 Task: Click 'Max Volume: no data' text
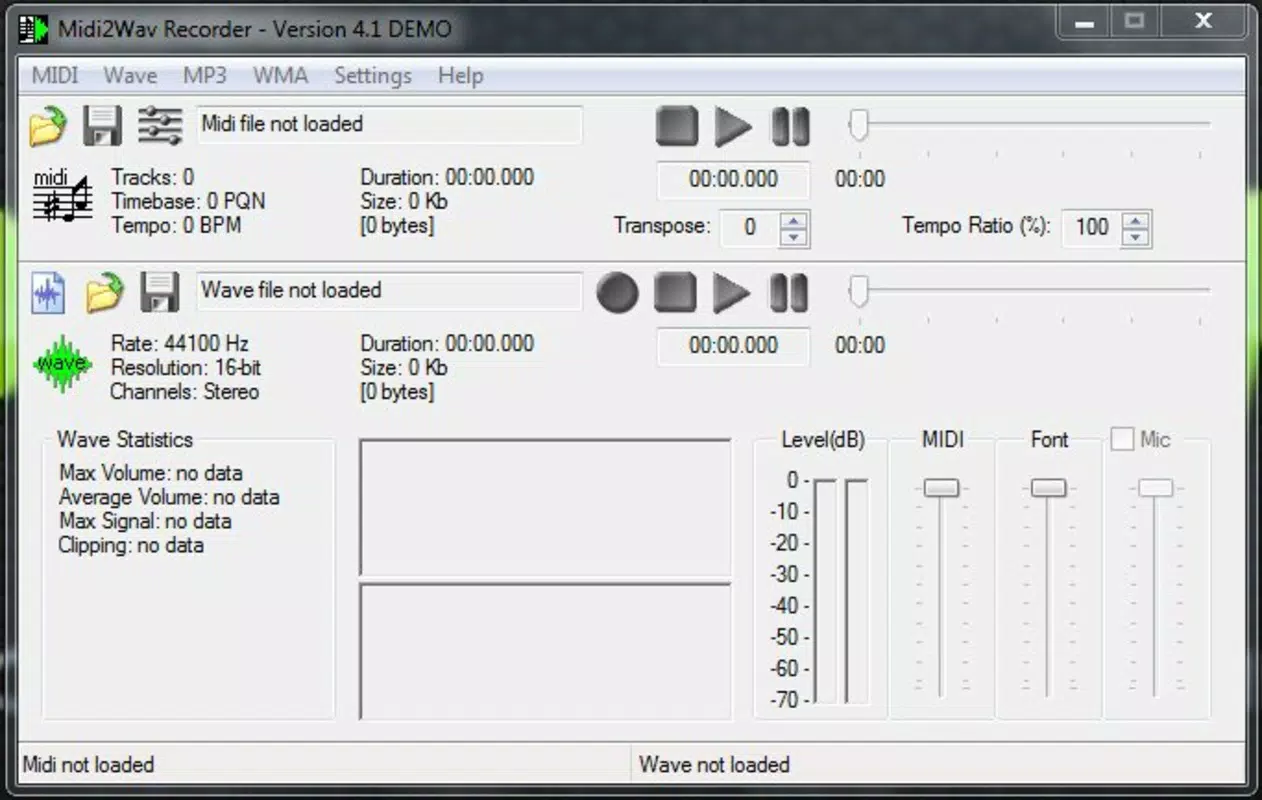pos(151,473)
